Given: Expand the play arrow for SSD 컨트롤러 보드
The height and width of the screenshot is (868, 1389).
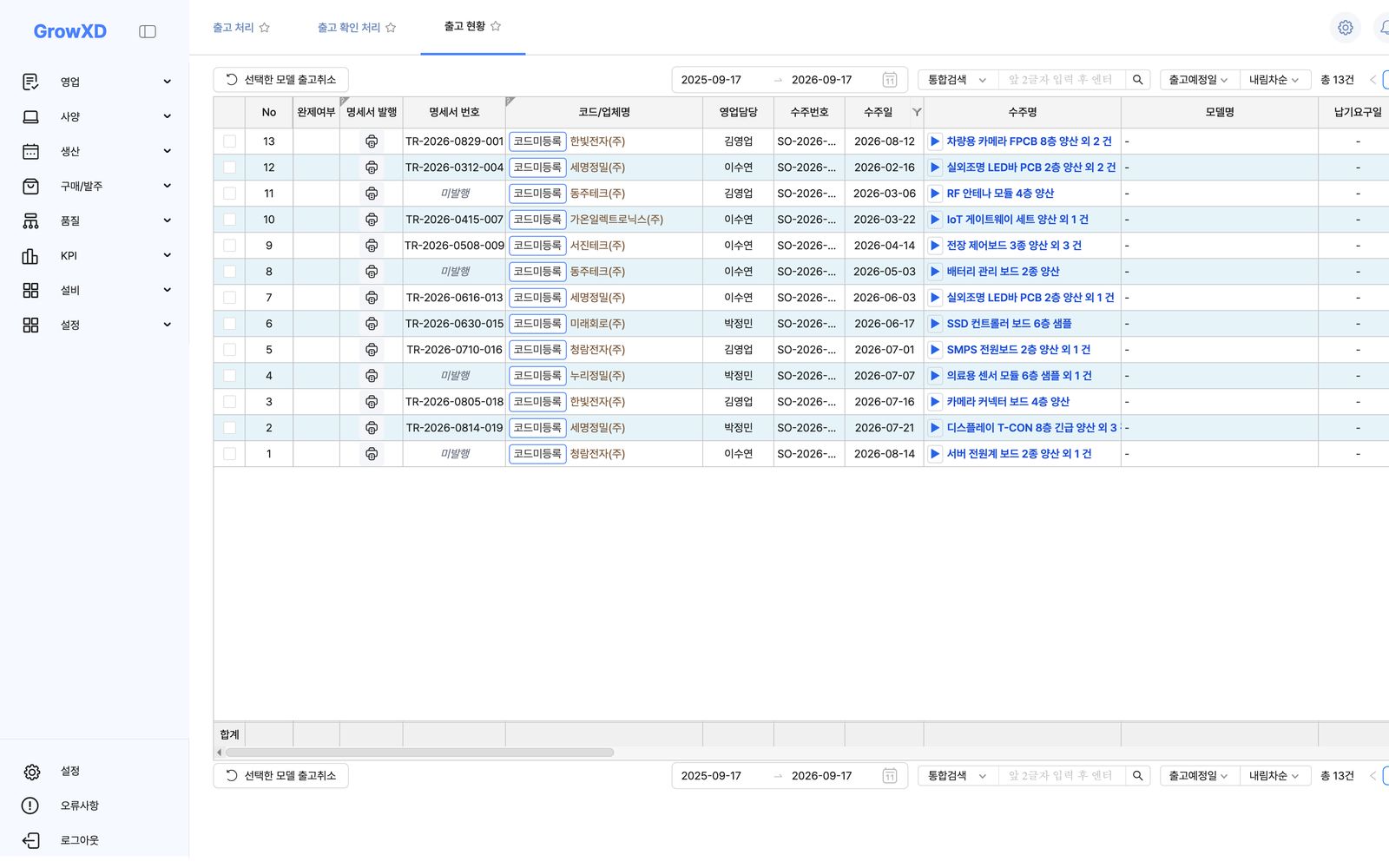Looking at the screenshot, I should coord(935,324).
